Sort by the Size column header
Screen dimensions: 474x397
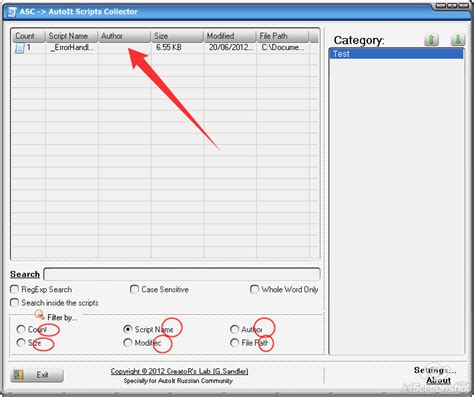(177, 36)
